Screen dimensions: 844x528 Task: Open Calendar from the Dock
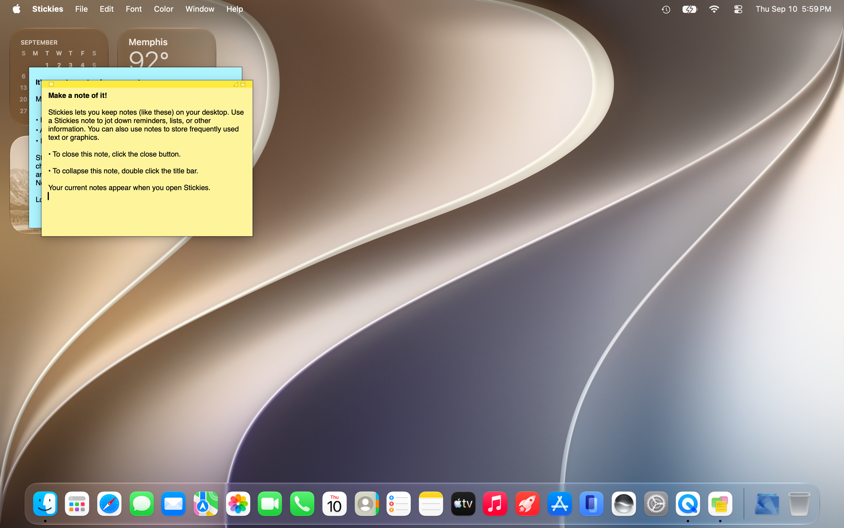coord(334,504)
